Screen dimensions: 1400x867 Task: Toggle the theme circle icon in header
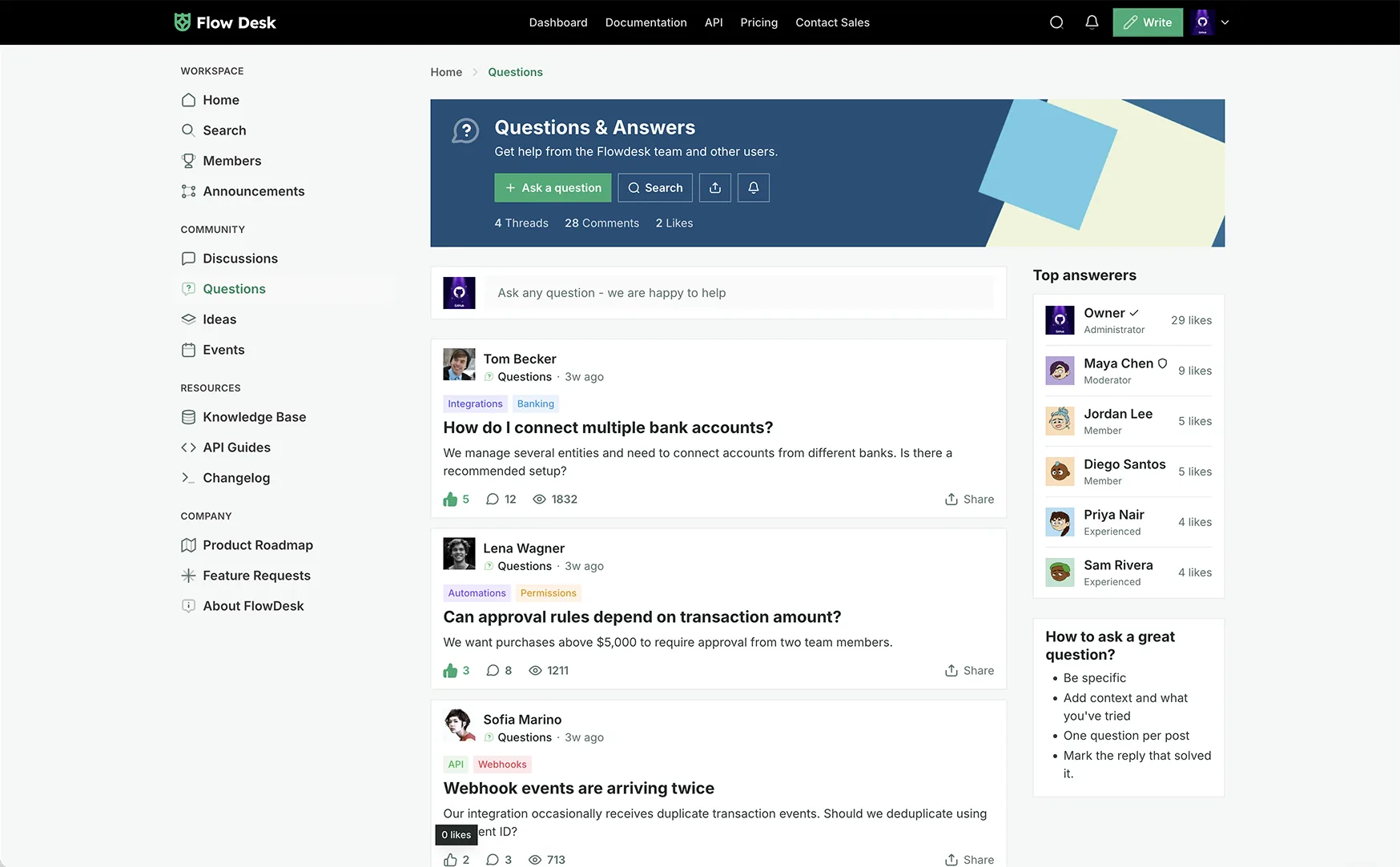tap(1056, 22)
